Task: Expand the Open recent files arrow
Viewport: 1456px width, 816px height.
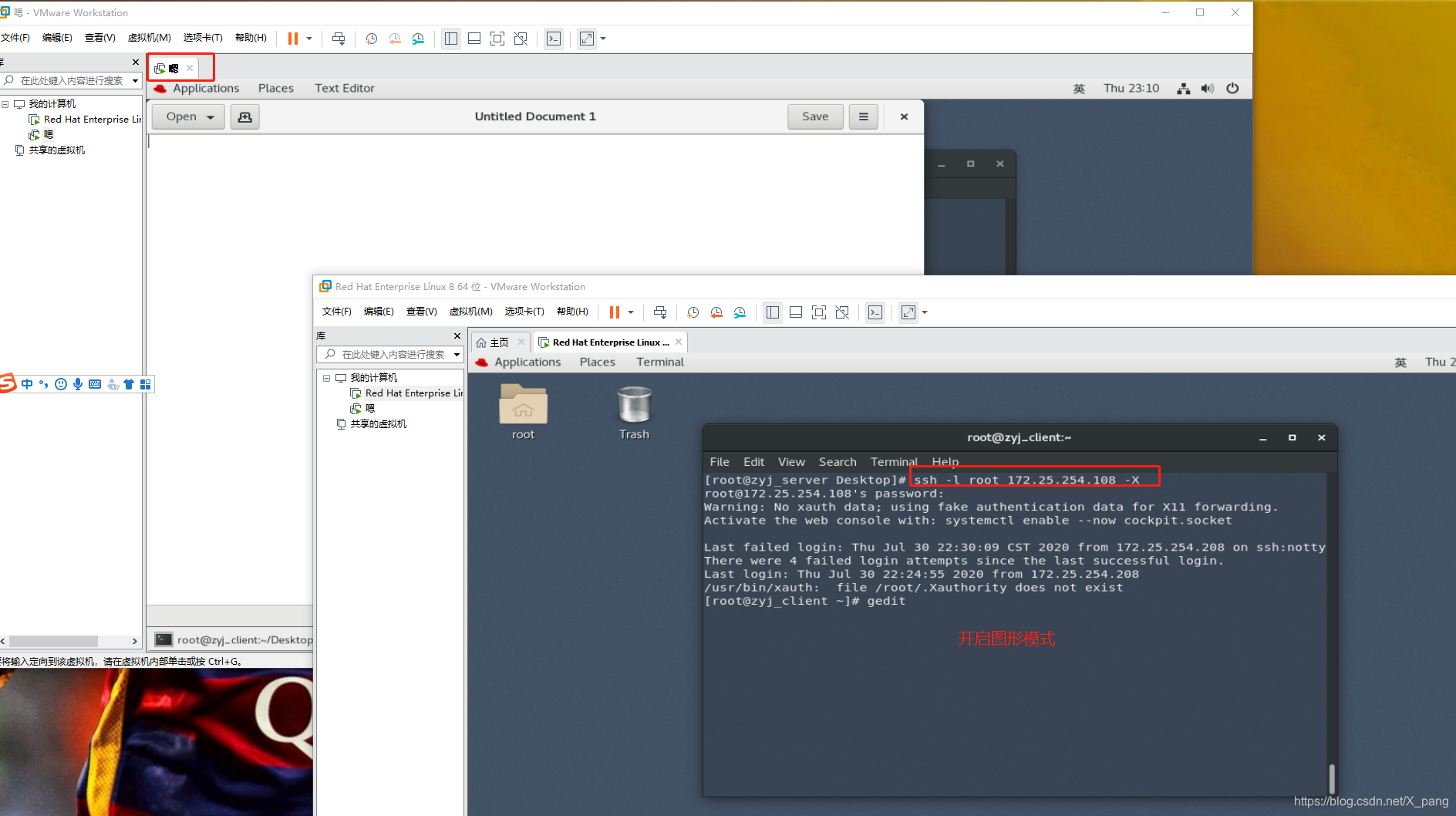Action: pyautogui.click(x=211, y=117)
